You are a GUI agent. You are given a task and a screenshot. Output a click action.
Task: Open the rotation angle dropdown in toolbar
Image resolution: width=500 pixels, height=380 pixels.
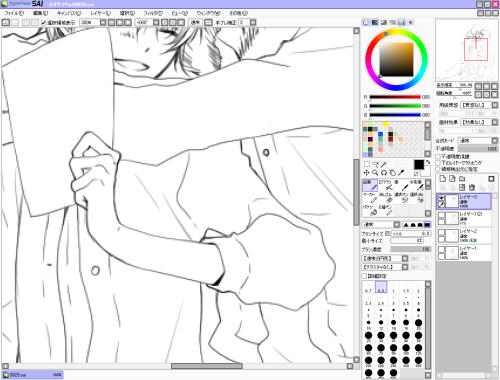pyautogui.click(x=156, y=23)
